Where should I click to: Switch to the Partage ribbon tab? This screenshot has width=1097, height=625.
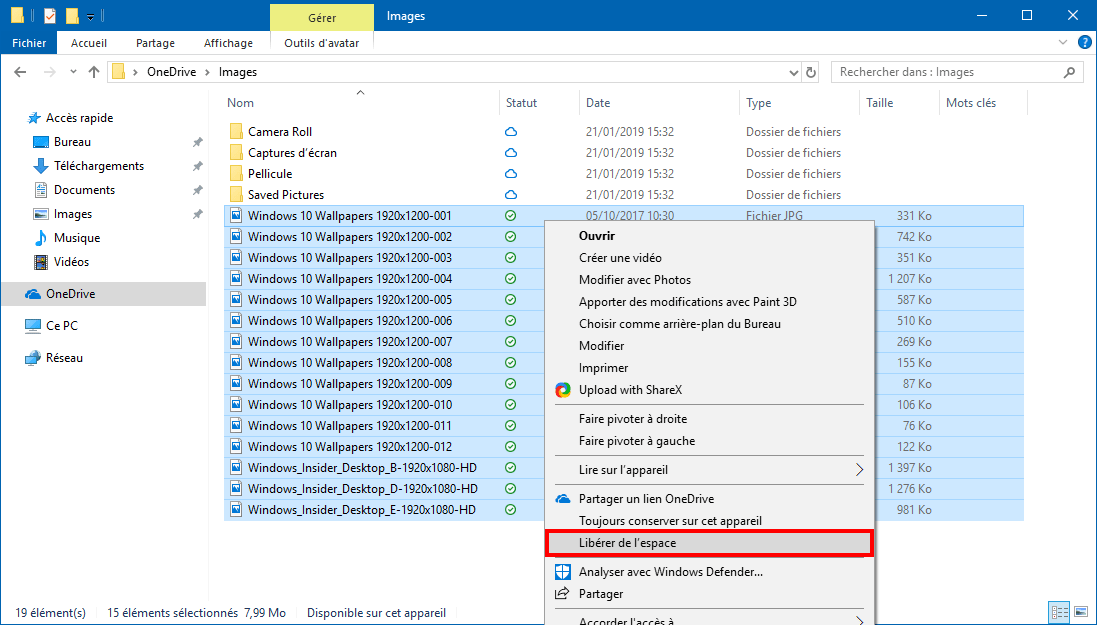coord(155,43)
